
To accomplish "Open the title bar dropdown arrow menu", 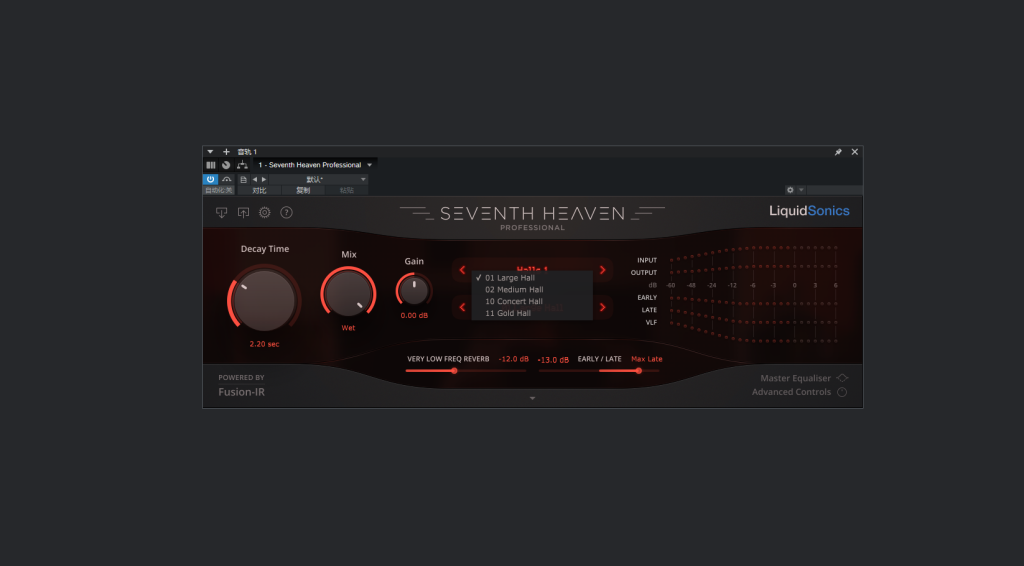I will [210, 152].
